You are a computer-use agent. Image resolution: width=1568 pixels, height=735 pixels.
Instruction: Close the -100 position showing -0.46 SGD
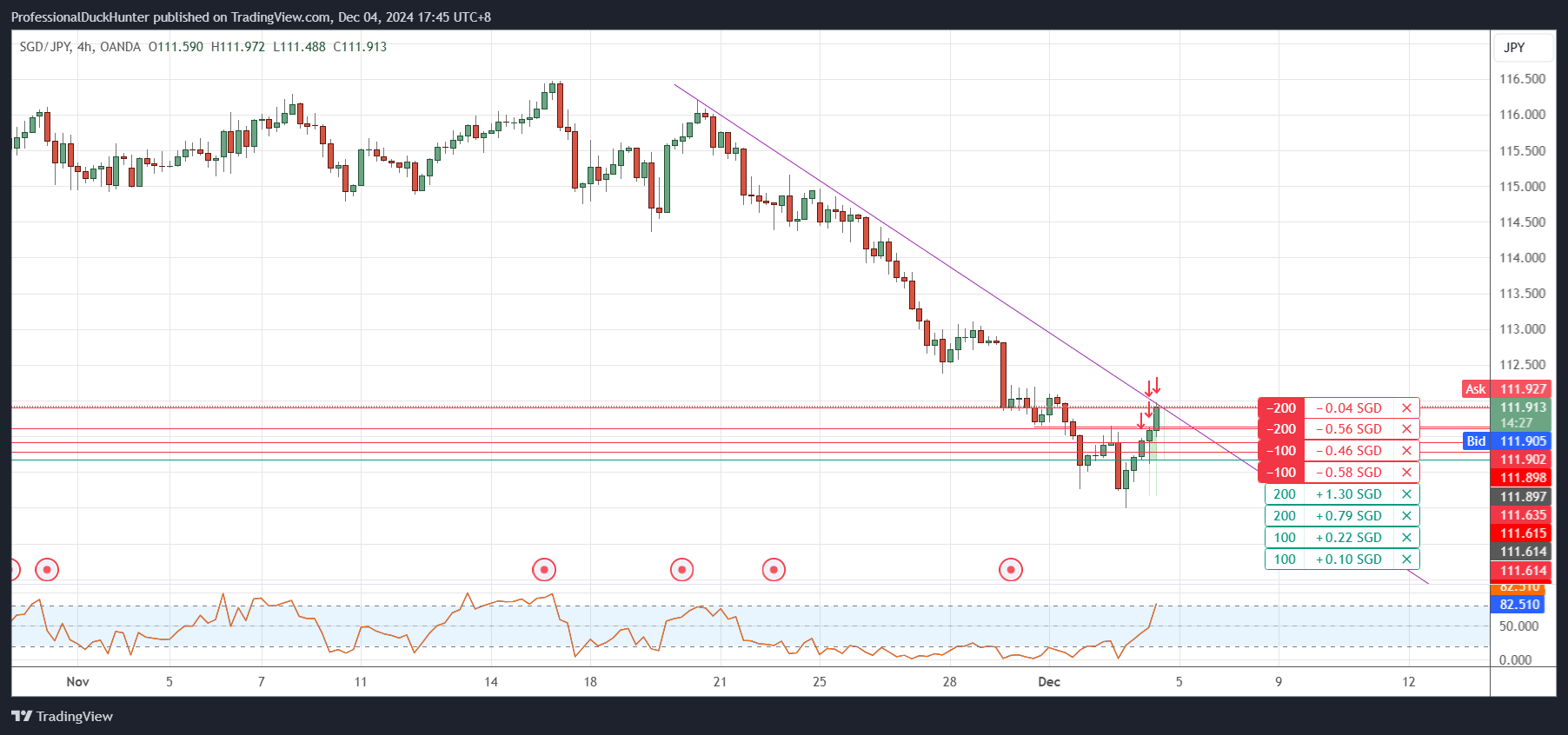pos(1406,451)
